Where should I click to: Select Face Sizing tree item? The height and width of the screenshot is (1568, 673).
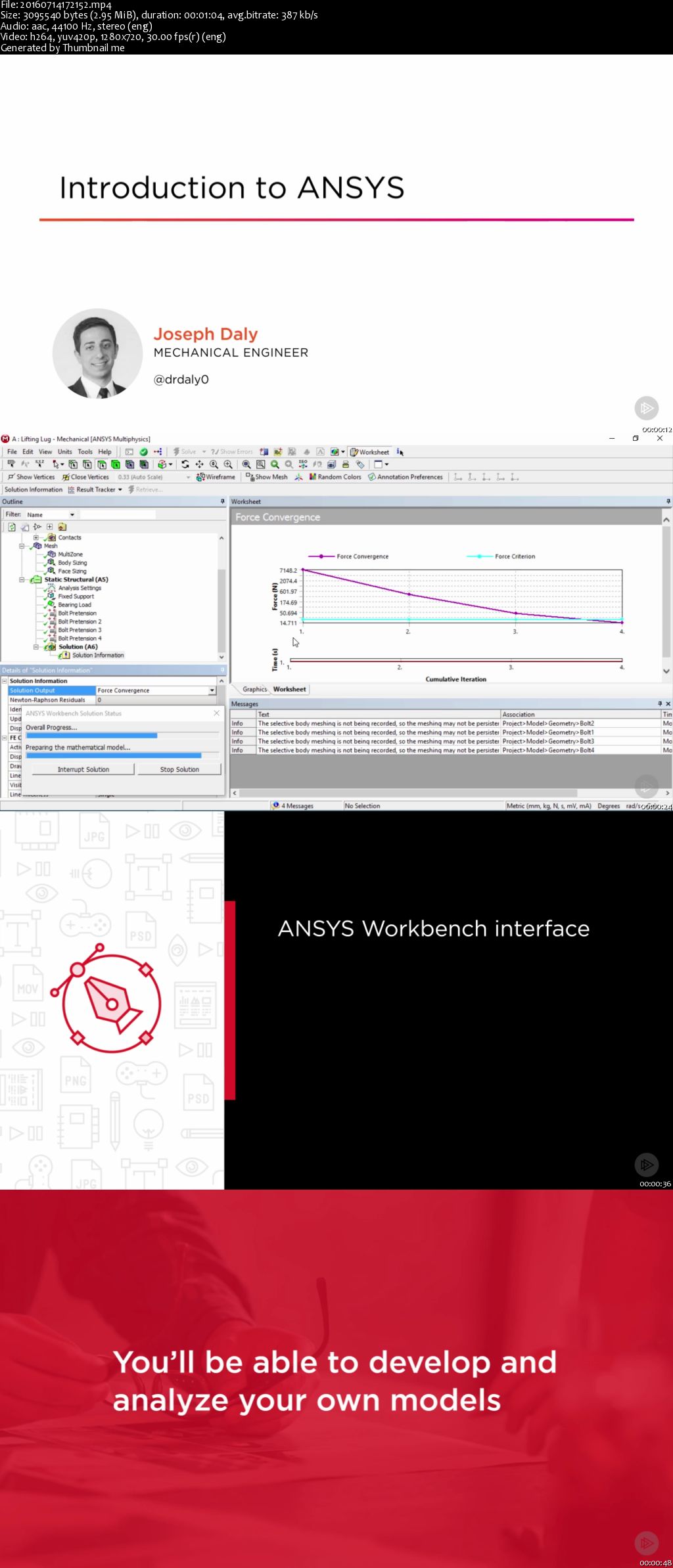pos(72,571)
